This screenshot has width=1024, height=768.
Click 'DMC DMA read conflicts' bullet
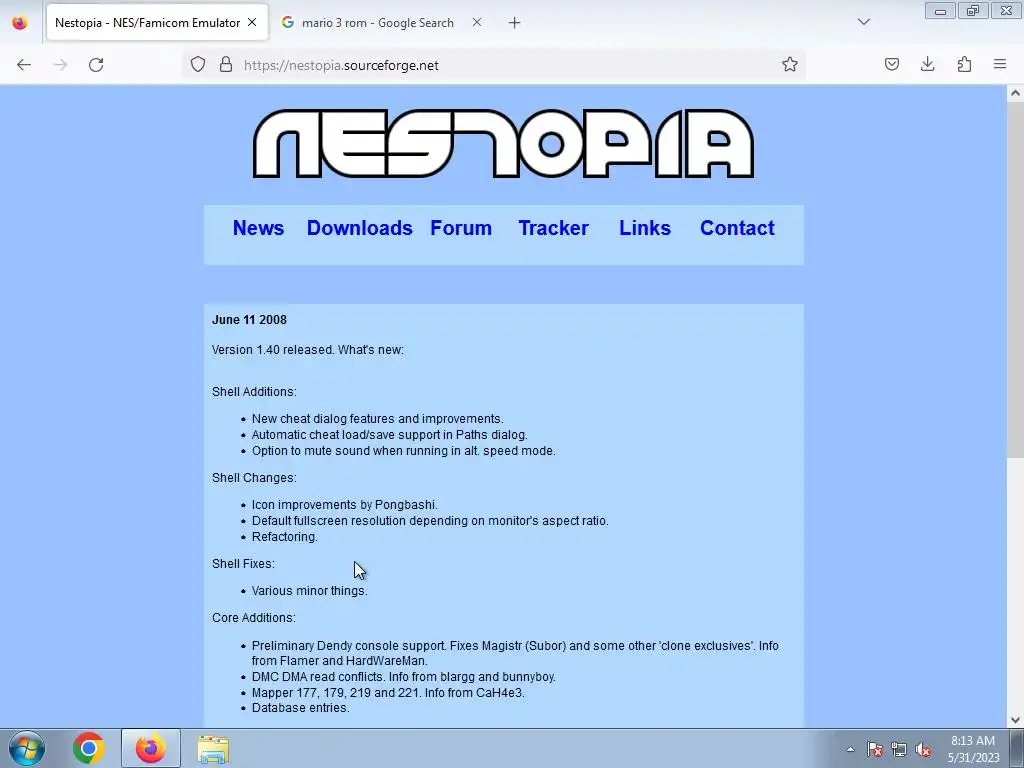tap(404, 677)
